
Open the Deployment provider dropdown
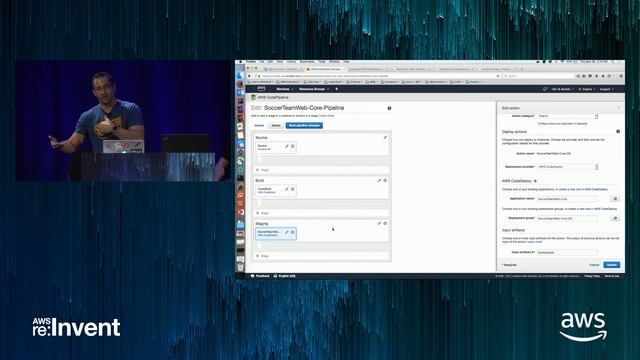[x=567, y=167]
